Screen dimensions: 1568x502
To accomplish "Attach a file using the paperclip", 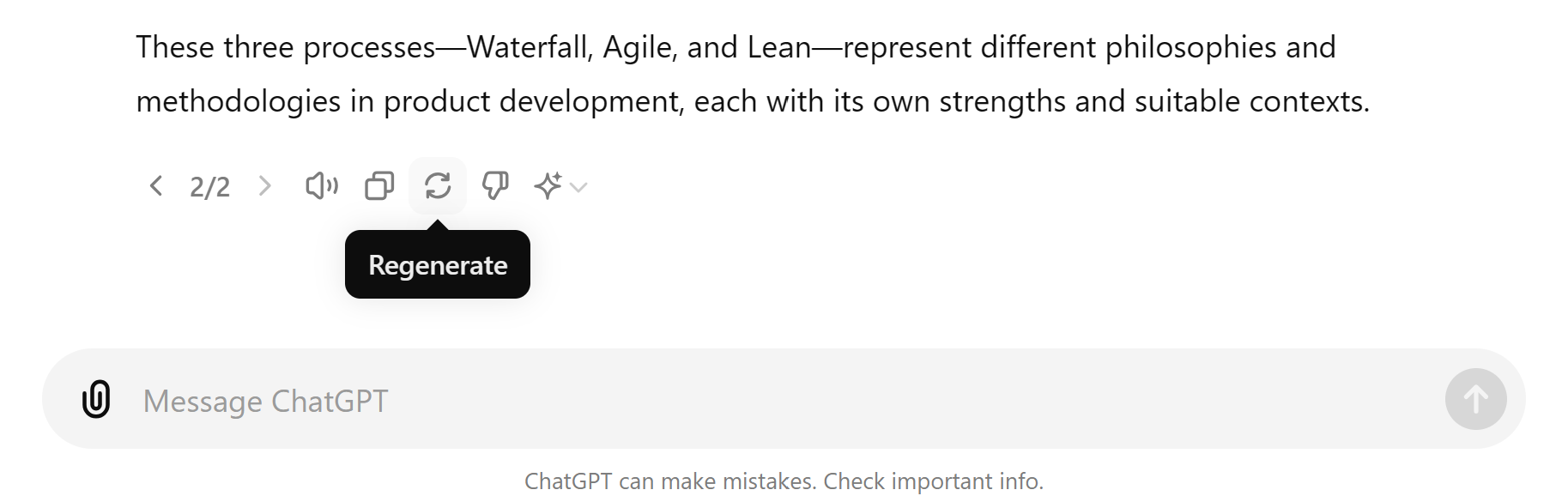I will 94,400.
